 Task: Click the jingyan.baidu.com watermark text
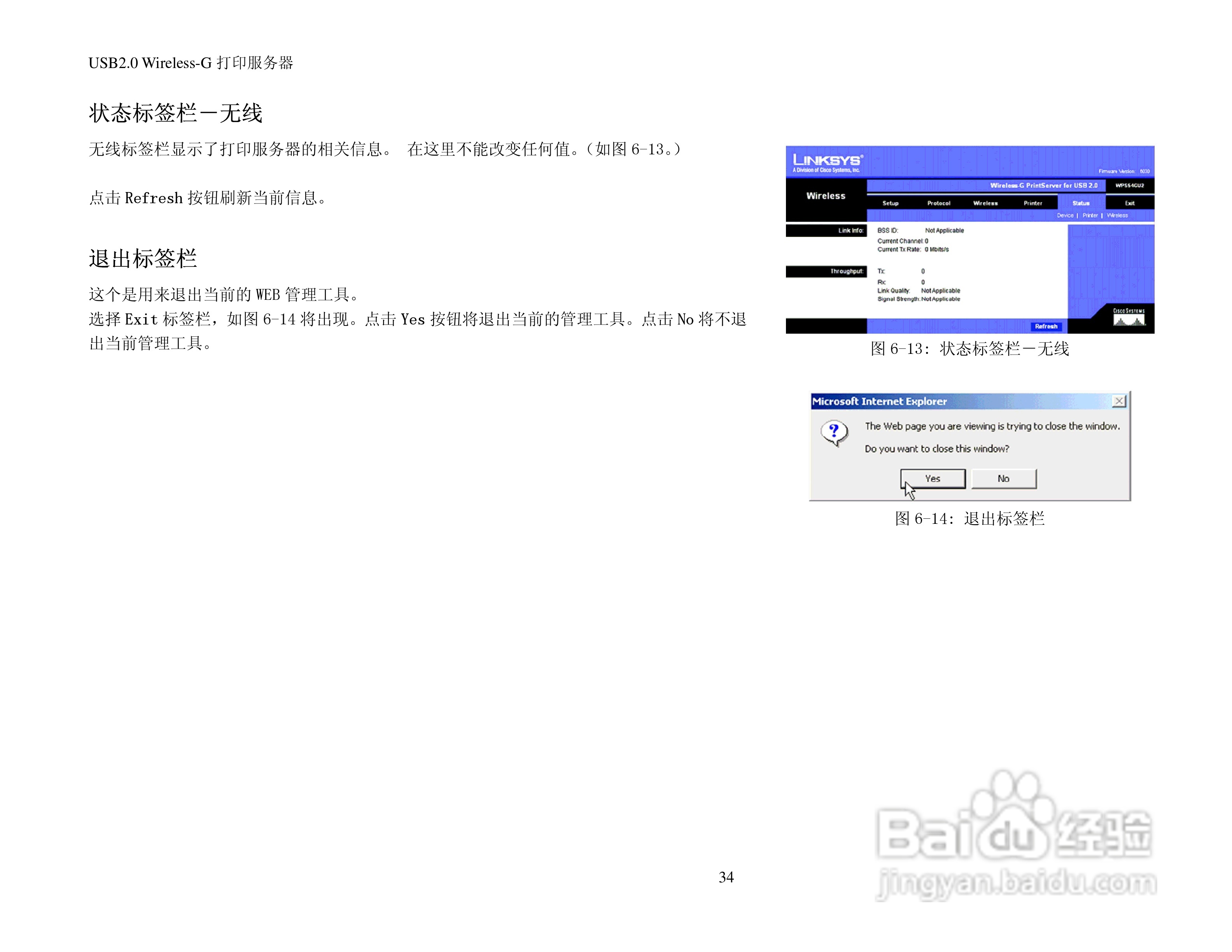coord(1015,883)
